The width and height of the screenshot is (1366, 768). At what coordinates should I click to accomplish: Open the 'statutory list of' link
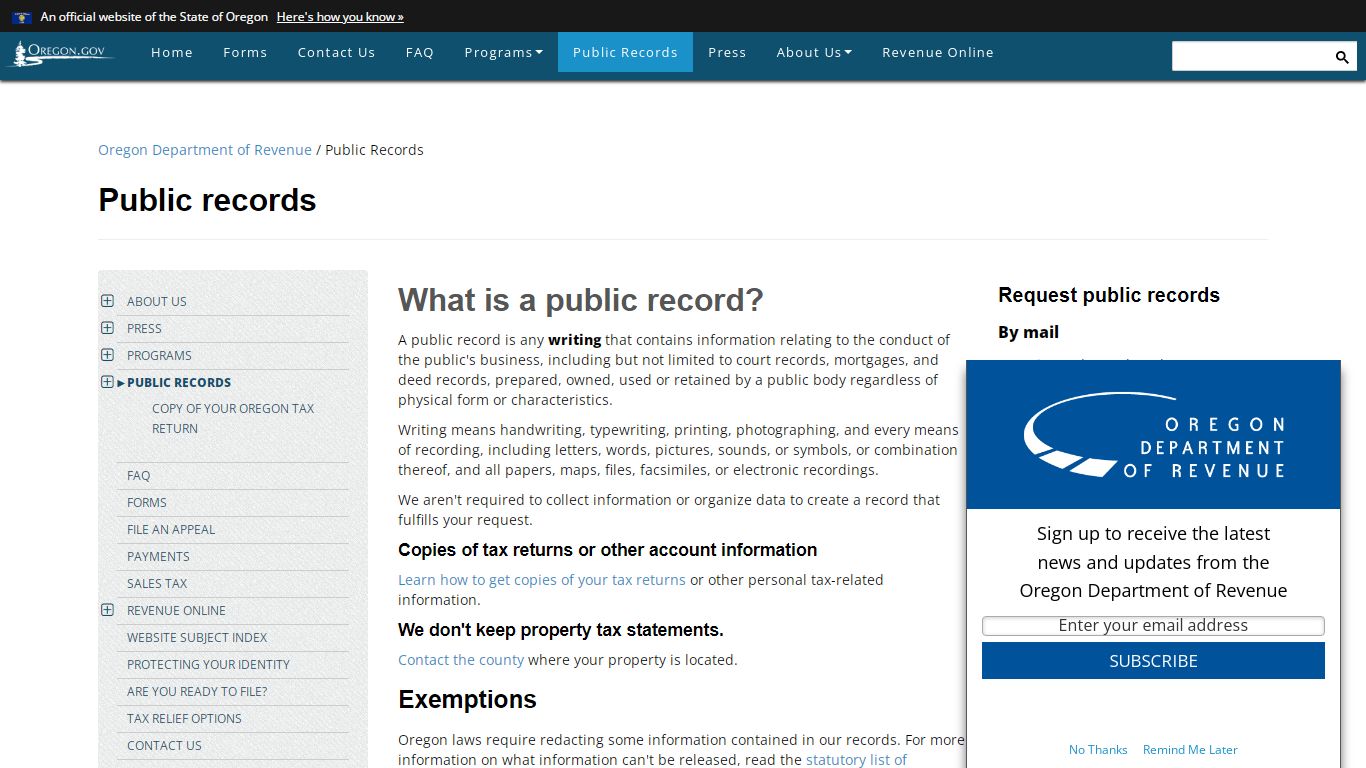[856, 760]
